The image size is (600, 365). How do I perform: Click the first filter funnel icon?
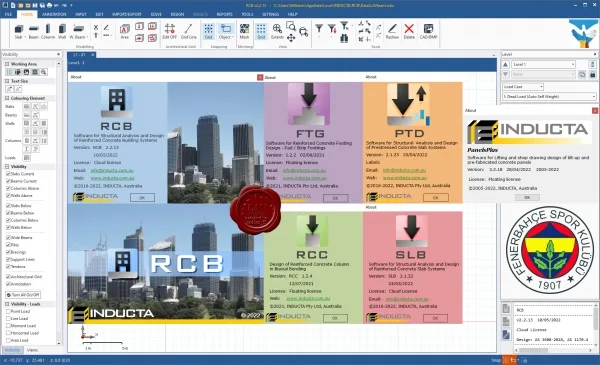(319, 28)
